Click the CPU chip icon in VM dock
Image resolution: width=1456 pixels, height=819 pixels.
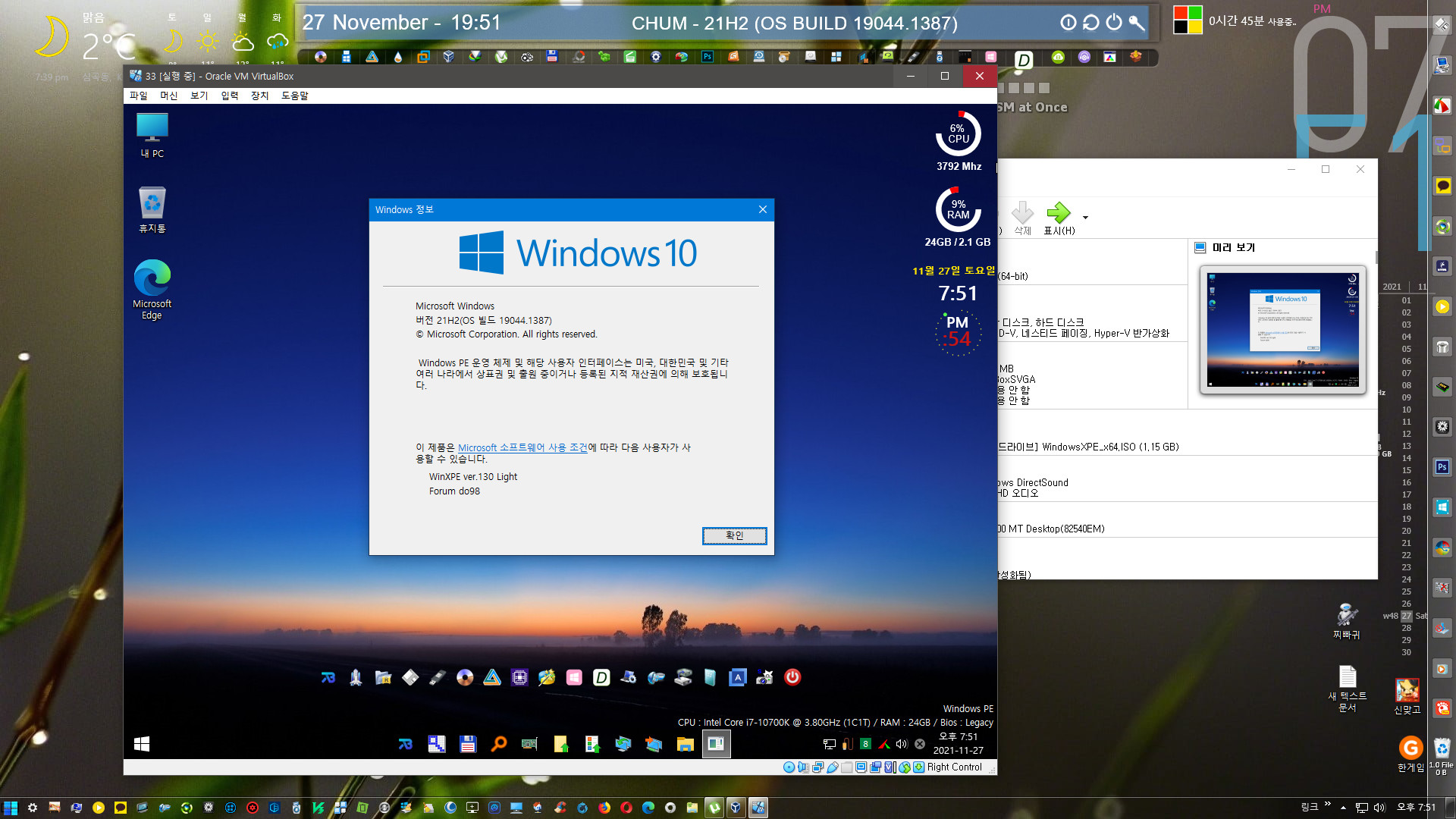point(519,677)
